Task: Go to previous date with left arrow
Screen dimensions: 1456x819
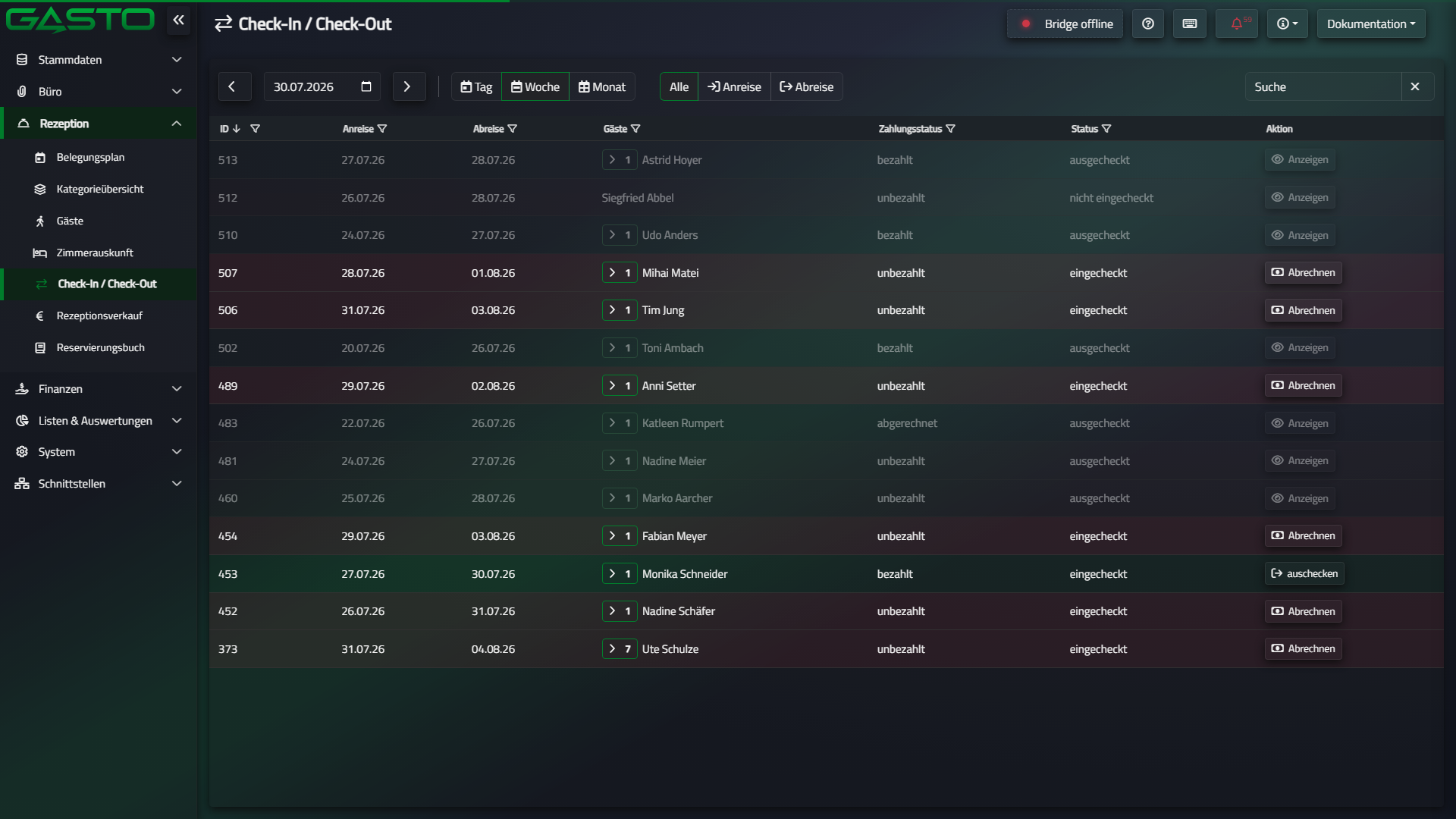Action: point(234,86)
